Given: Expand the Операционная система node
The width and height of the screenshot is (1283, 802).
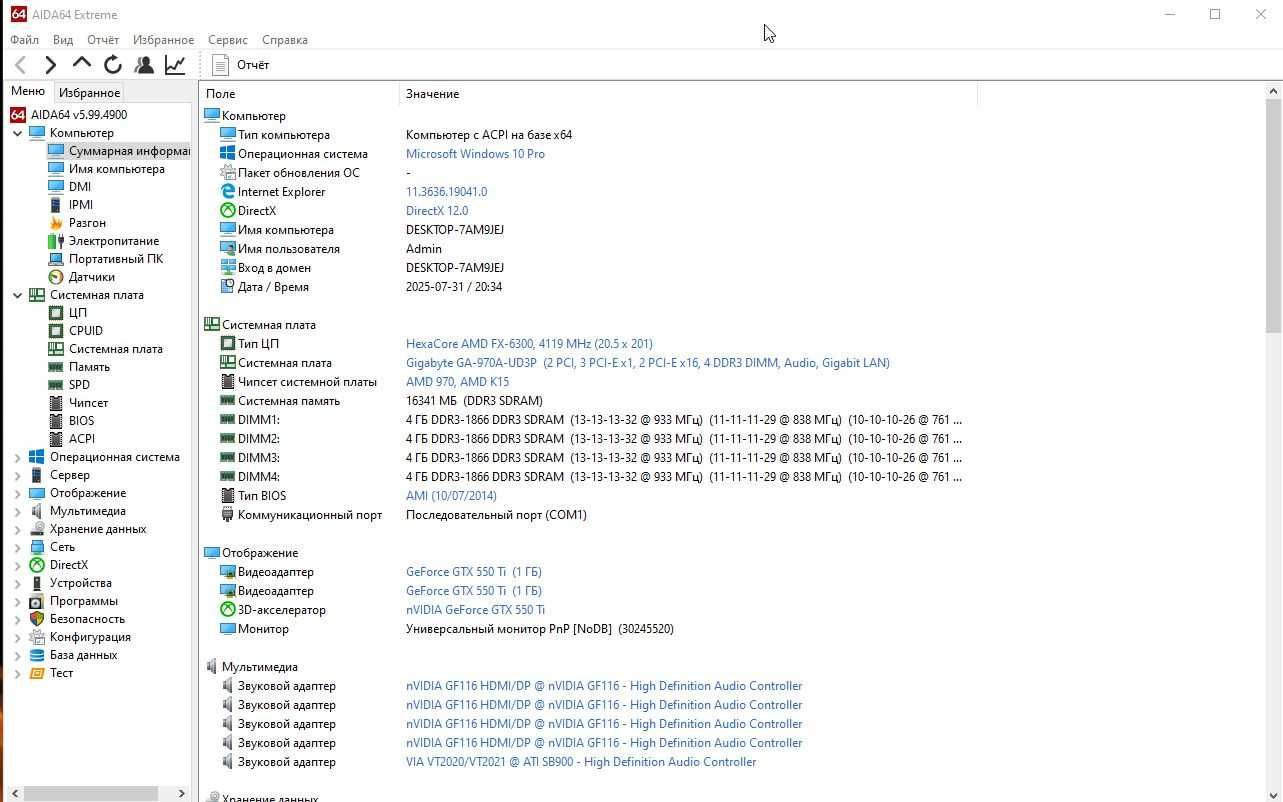Looking at the screenshot, I should (x=17, y=457).
